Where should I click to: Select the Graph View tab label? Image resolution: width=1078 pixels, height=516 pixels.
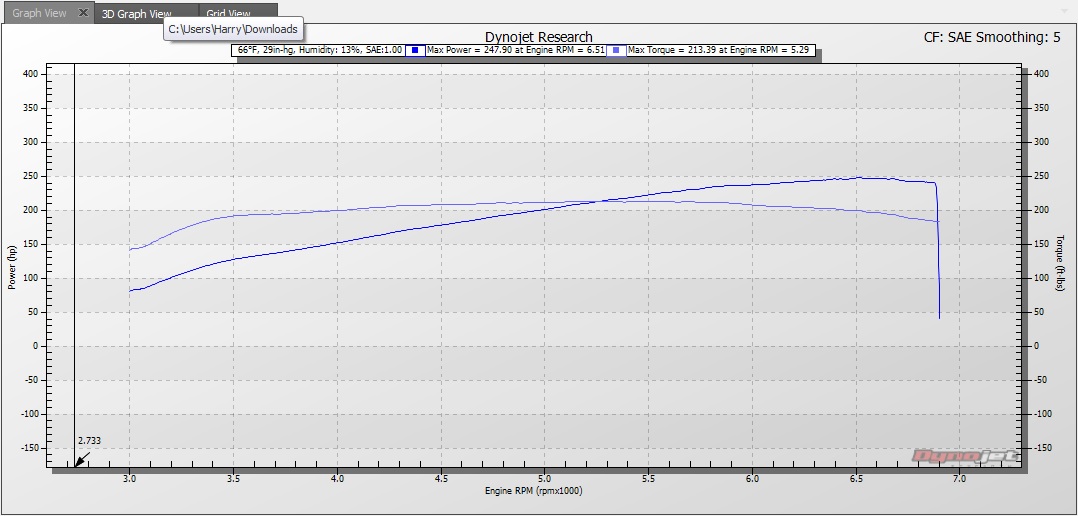[40, 13]
